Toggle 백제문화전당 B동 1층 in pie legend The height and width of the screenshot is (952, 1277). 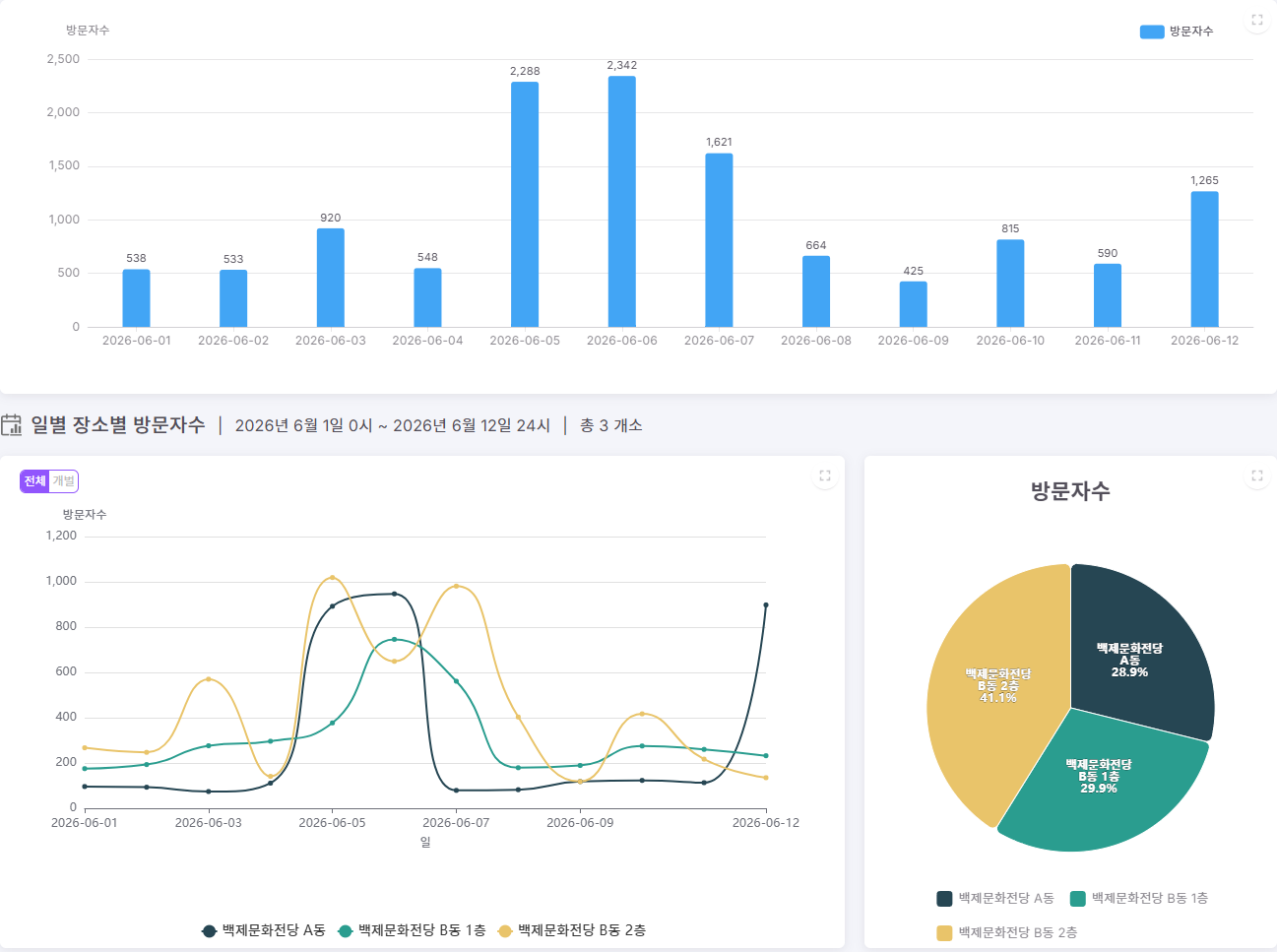[1139, 898]
